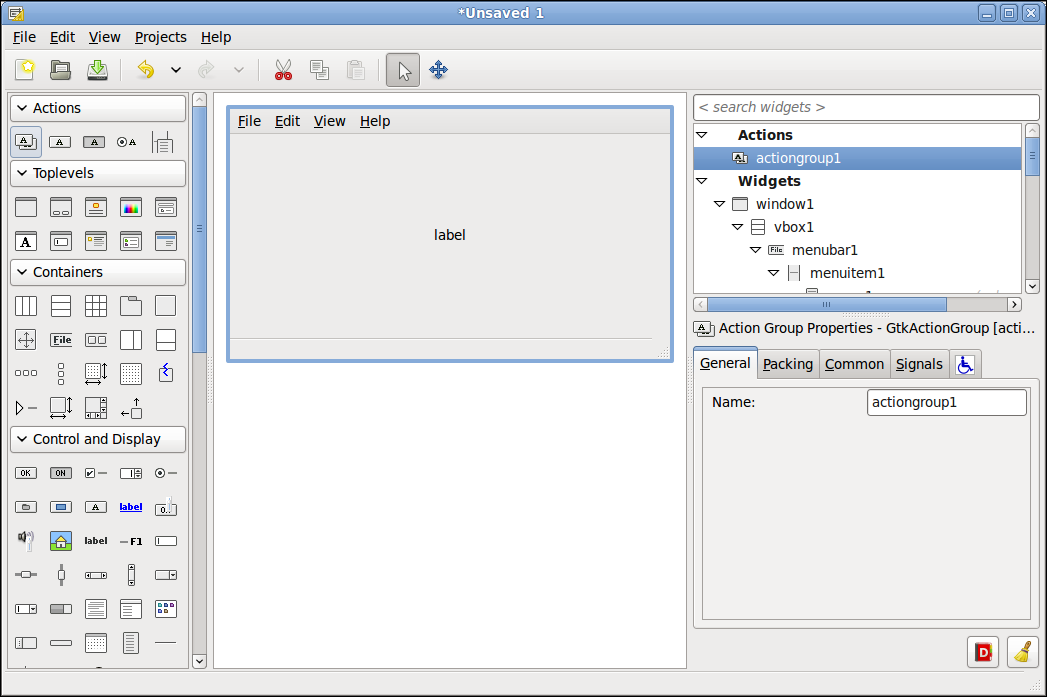
Task: Save the project with the download-arrow icon
Action: 97,69
